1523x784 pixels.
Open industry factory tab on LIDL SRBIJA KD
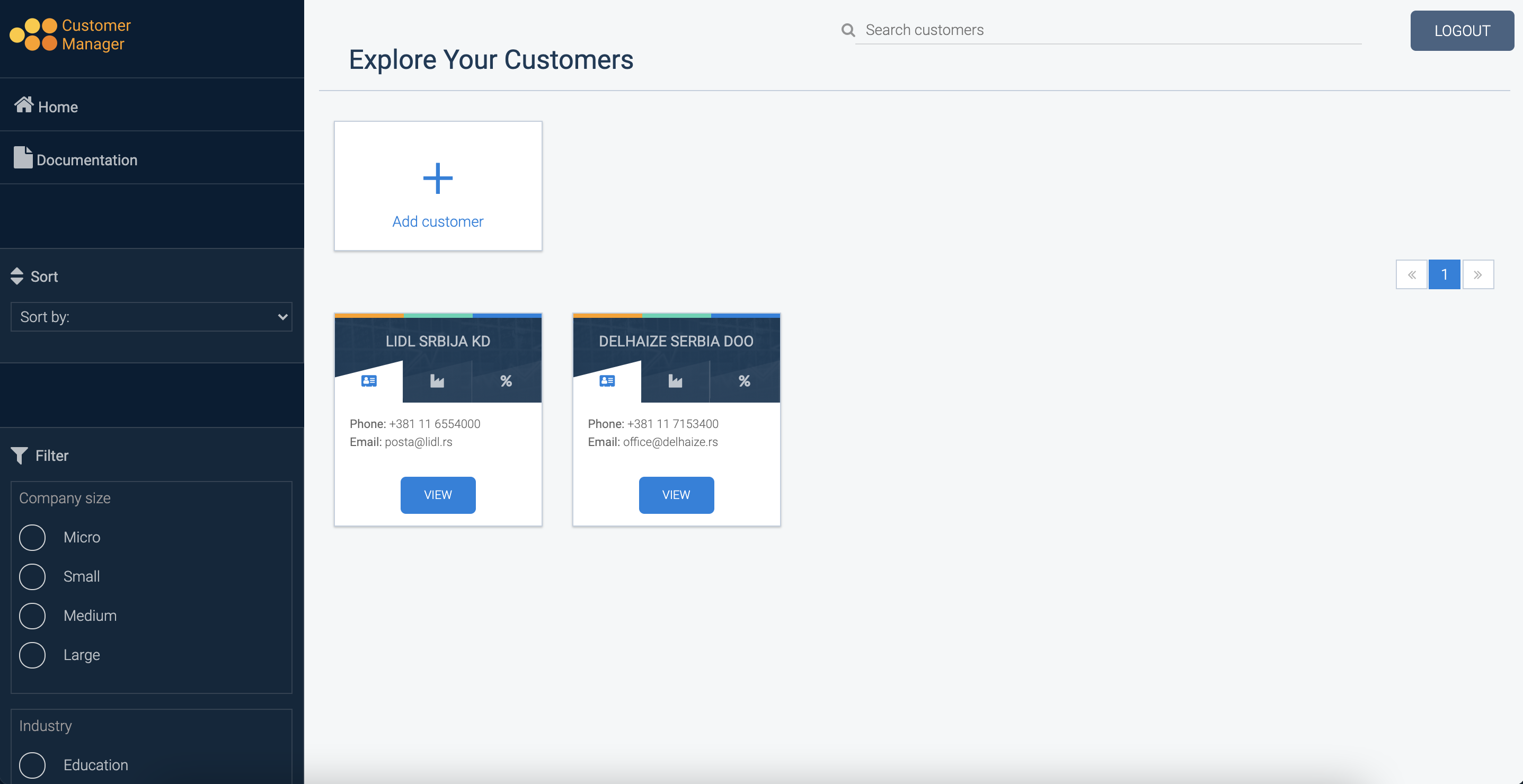click(437, 381)
